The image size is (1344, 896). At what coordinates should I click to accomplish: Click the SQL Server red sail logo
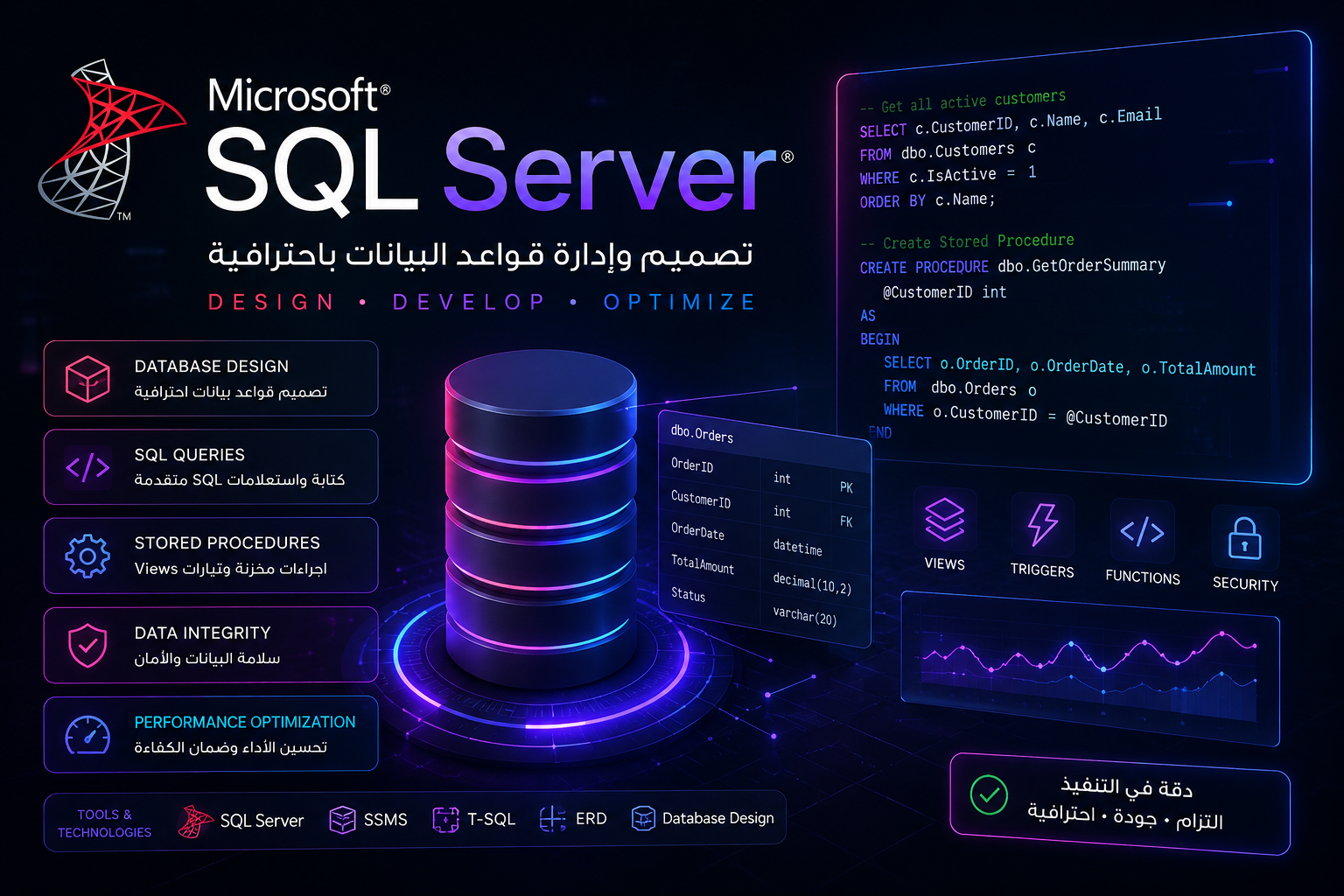pyautogui.click(x=112, y=140)
